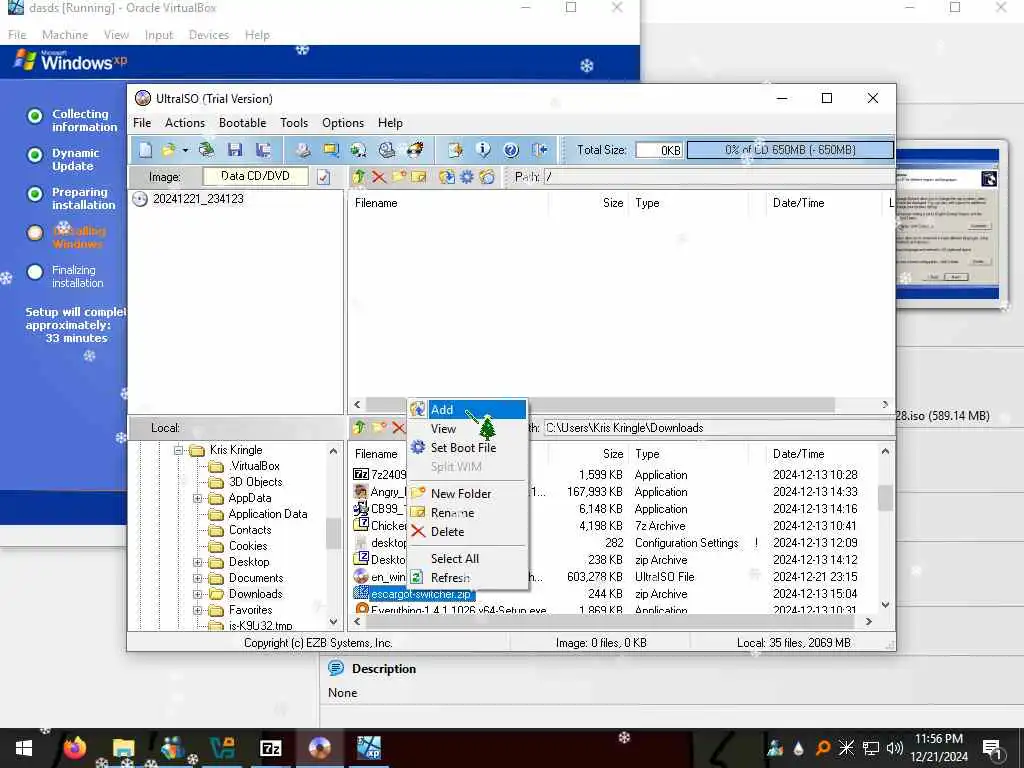Open the Devices menu in VirtualBox window
1024x768 pixels.
click(208, 35)
